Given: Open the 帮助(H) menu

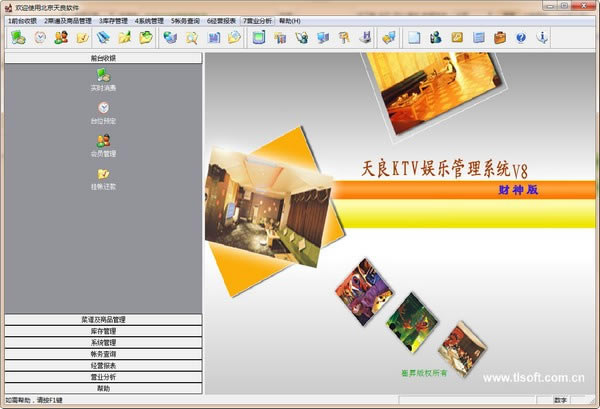Looking at the screenshot, I should (289, 20).
